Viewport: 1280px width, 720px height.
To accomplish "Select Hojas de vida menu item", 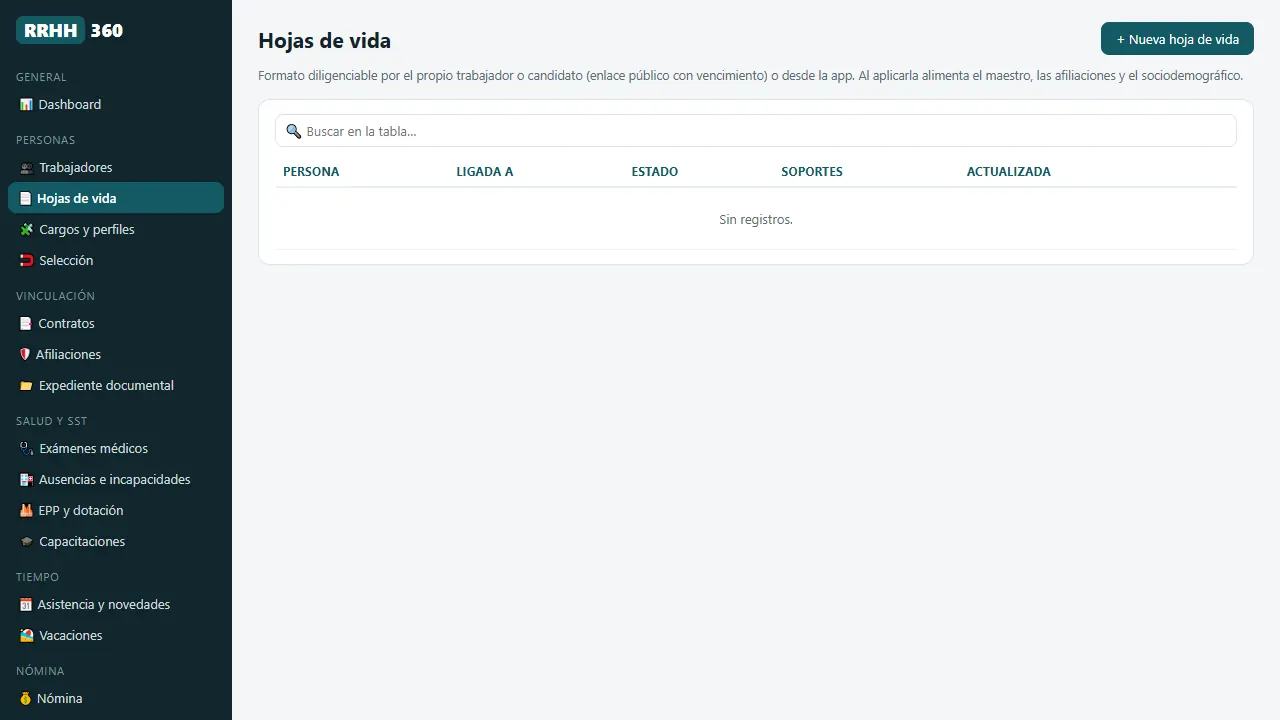I will point(116,198).
